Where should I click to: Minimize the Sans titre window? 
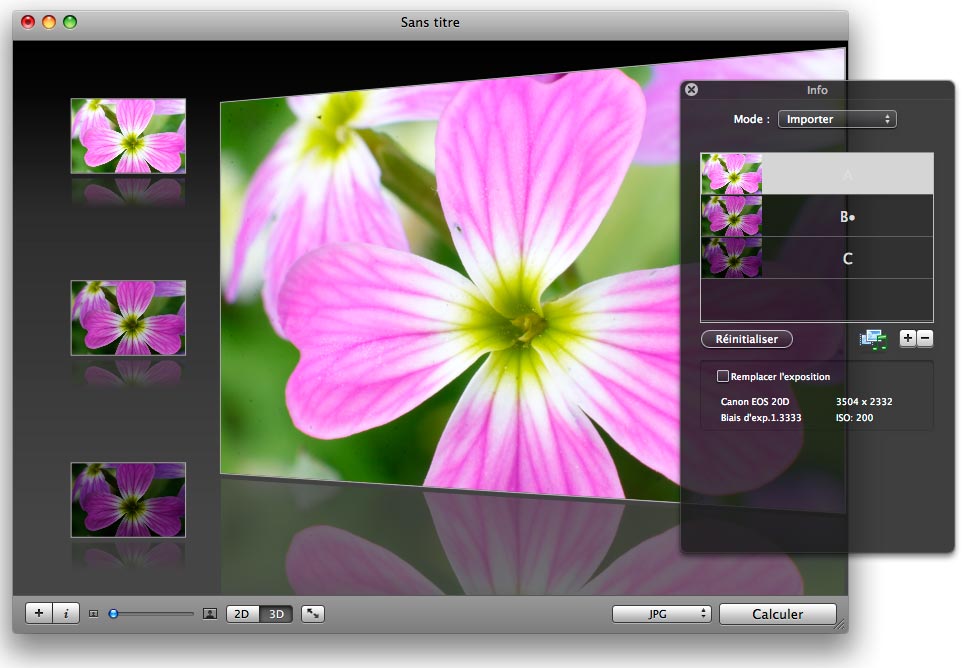(49, 22)
